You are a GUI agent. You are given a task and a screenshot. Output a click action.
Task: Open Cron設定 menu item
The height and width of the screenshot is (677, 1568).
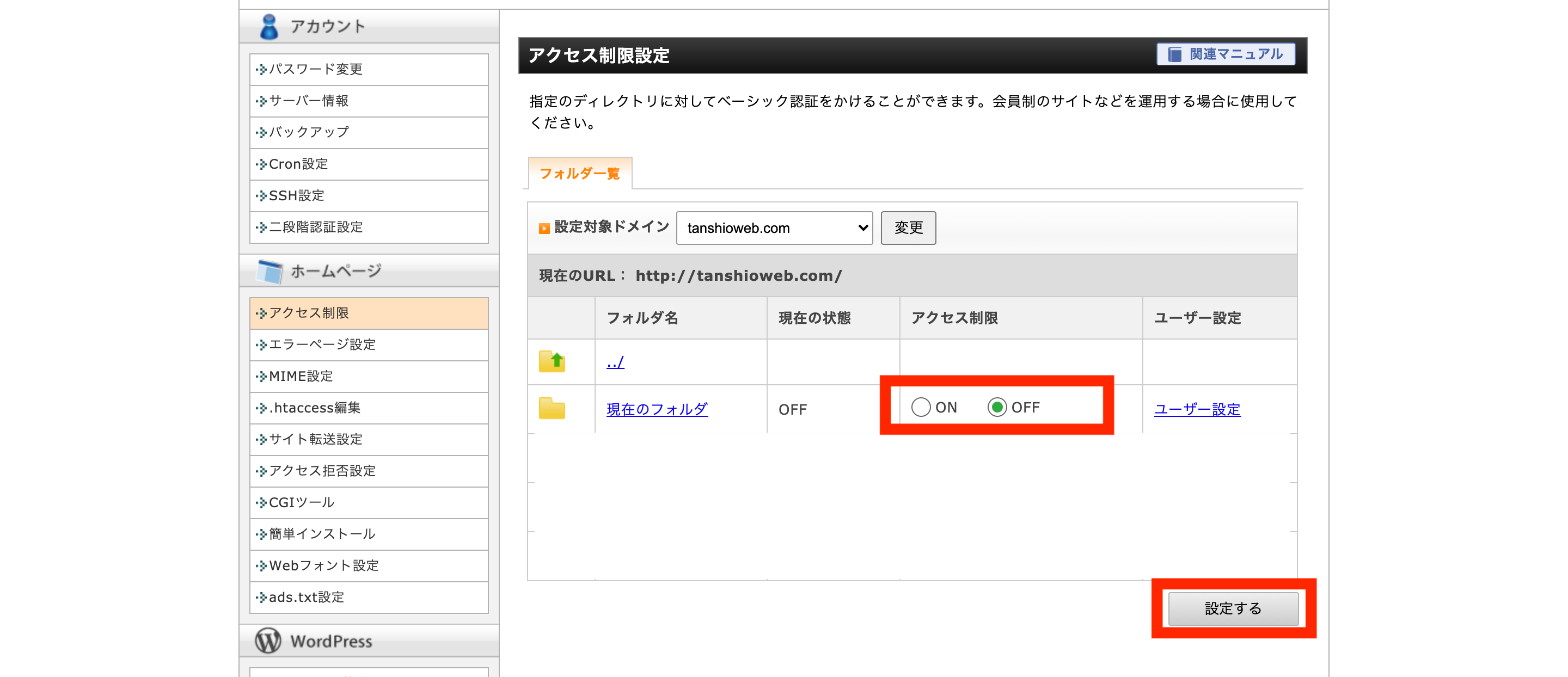369,164
